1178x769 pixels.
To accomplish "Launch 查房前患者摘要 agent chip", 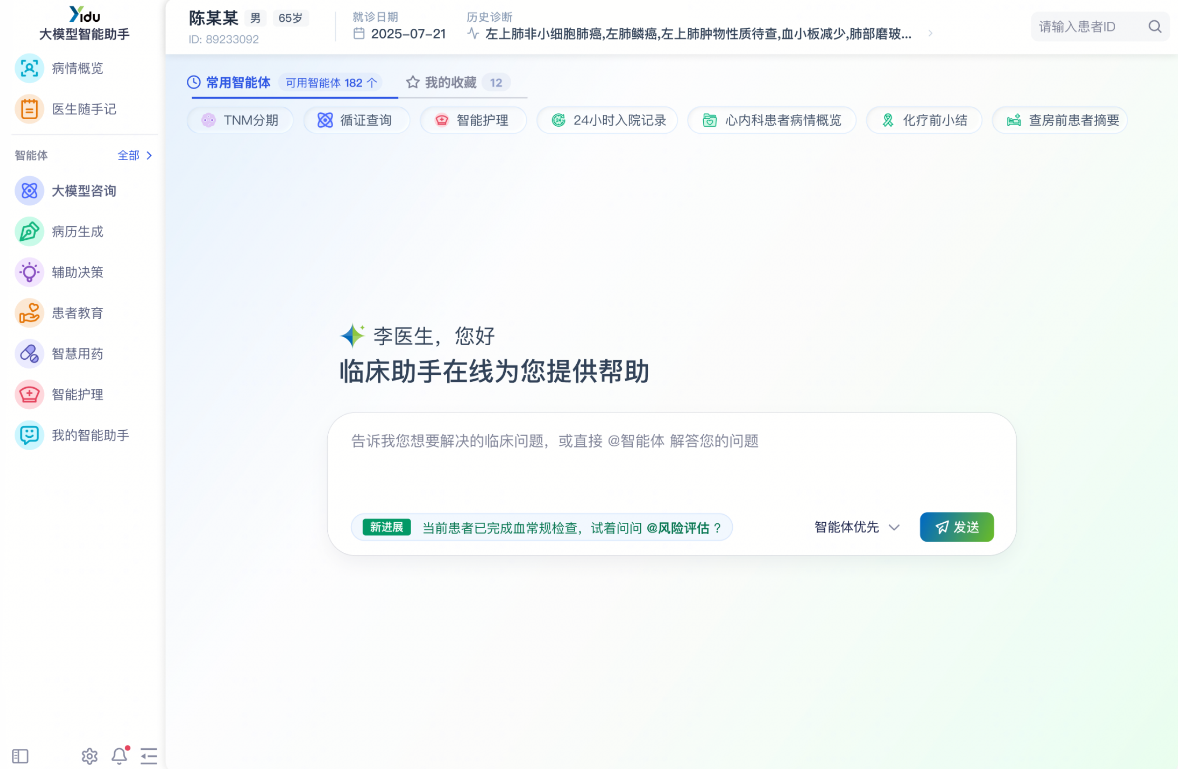I will 1060,120.
